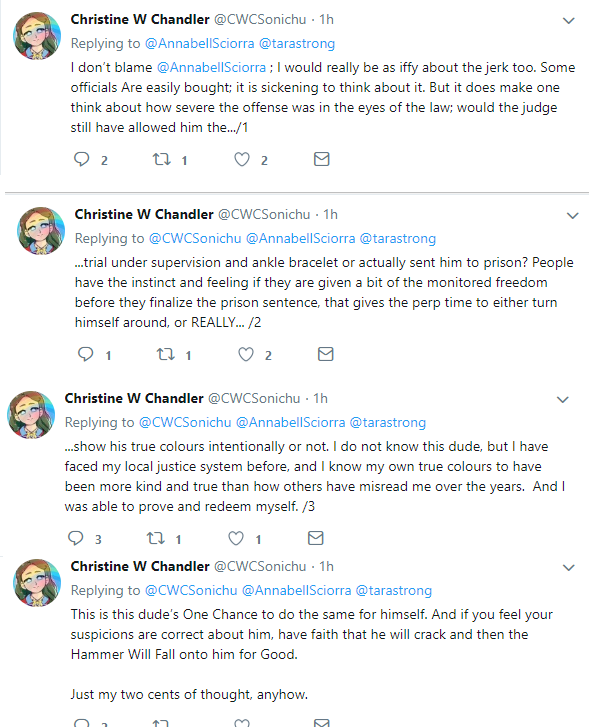Reply to the tweet ending /3
589x727 pixels.
(x=76, y=538)
